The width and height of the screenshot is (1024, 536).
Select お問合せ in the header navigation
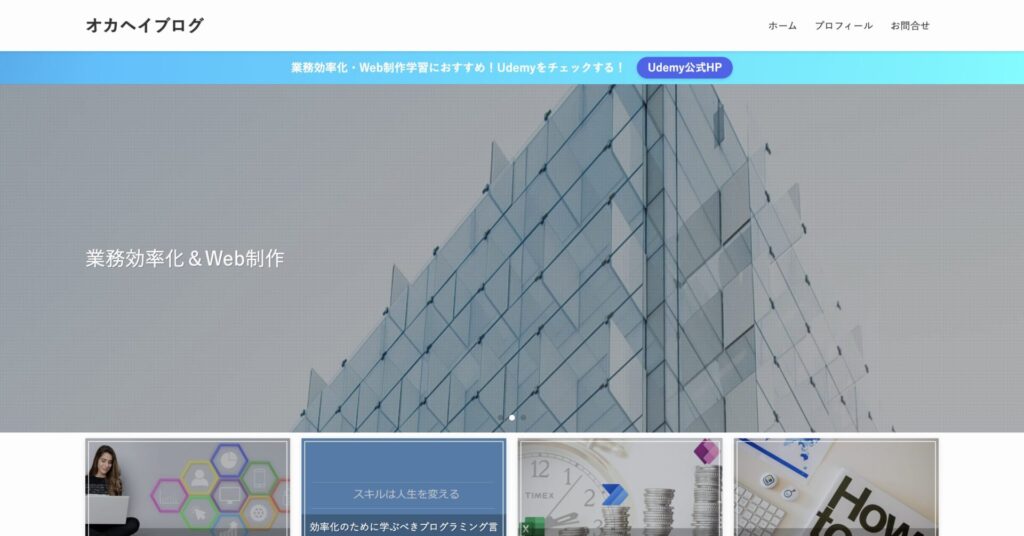coord(909,26)
